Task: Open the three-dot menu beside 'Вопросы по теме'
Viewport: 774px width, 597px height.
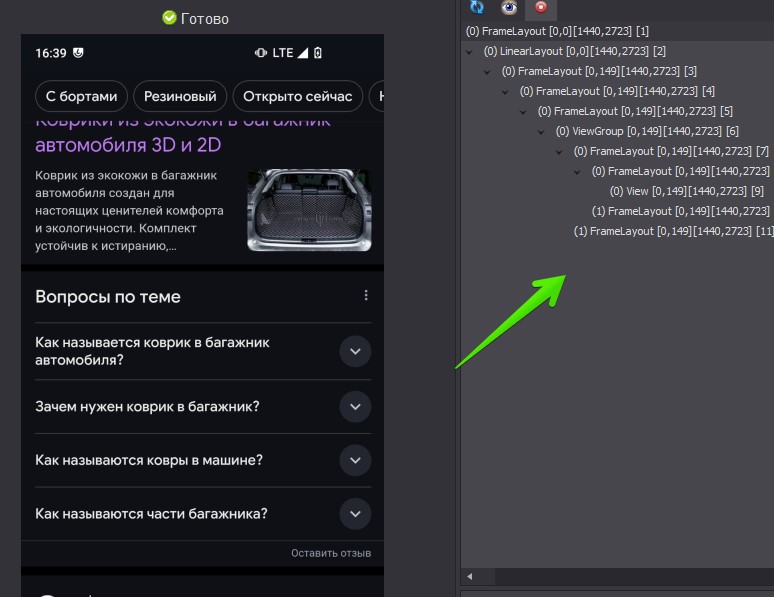Action: click(366, 295)
